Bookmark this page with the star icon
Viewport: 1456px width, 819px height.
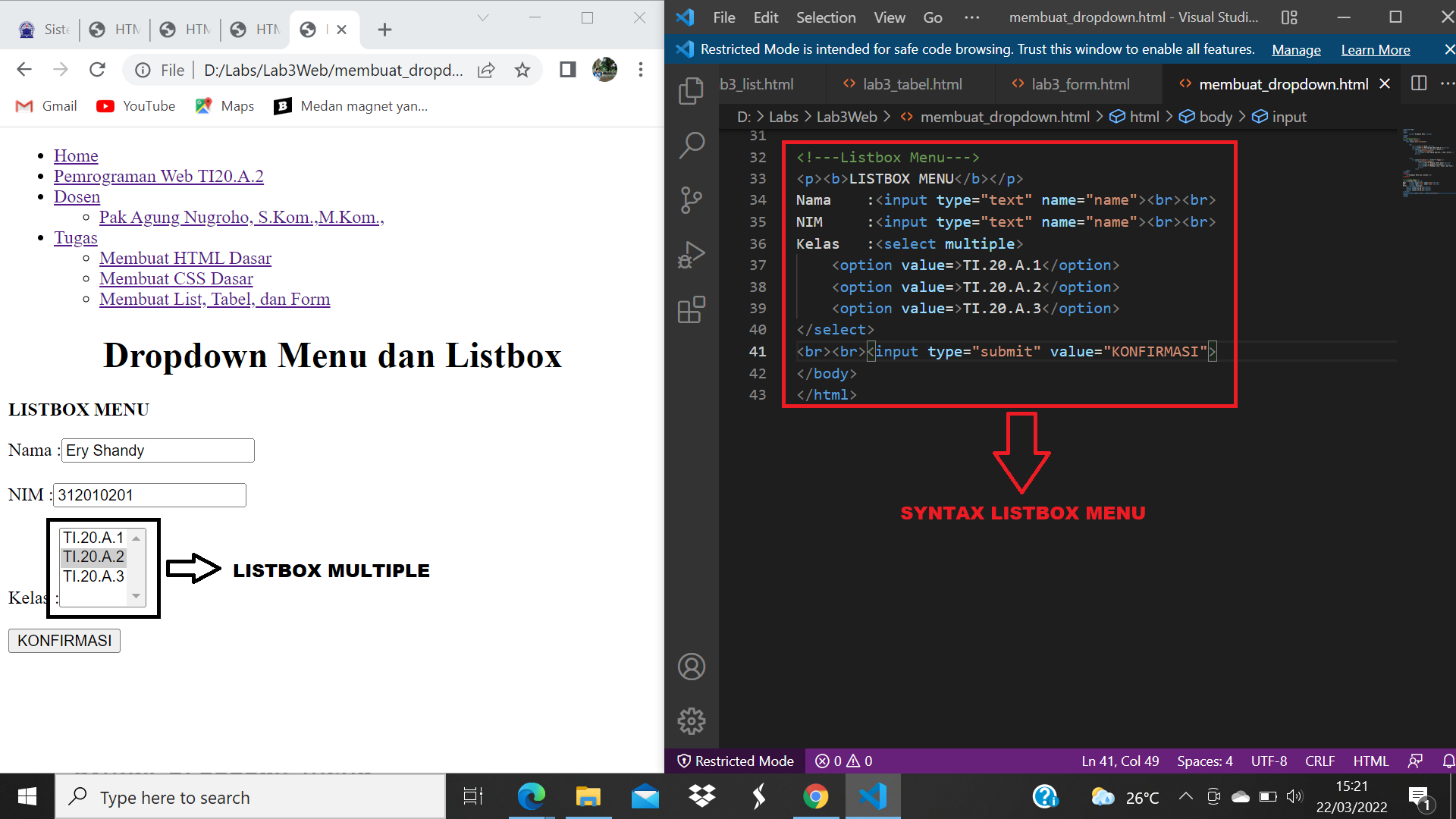tap(522, 71)
